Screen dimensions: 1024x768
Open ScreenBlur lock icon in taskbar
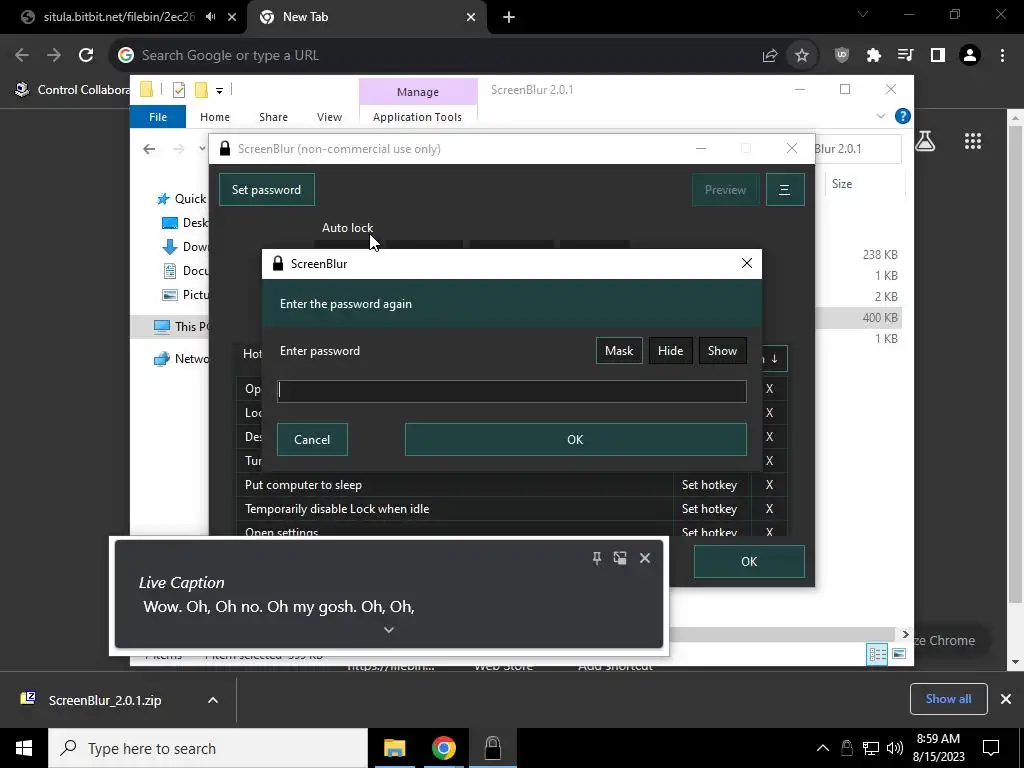(x=493, y=748)
